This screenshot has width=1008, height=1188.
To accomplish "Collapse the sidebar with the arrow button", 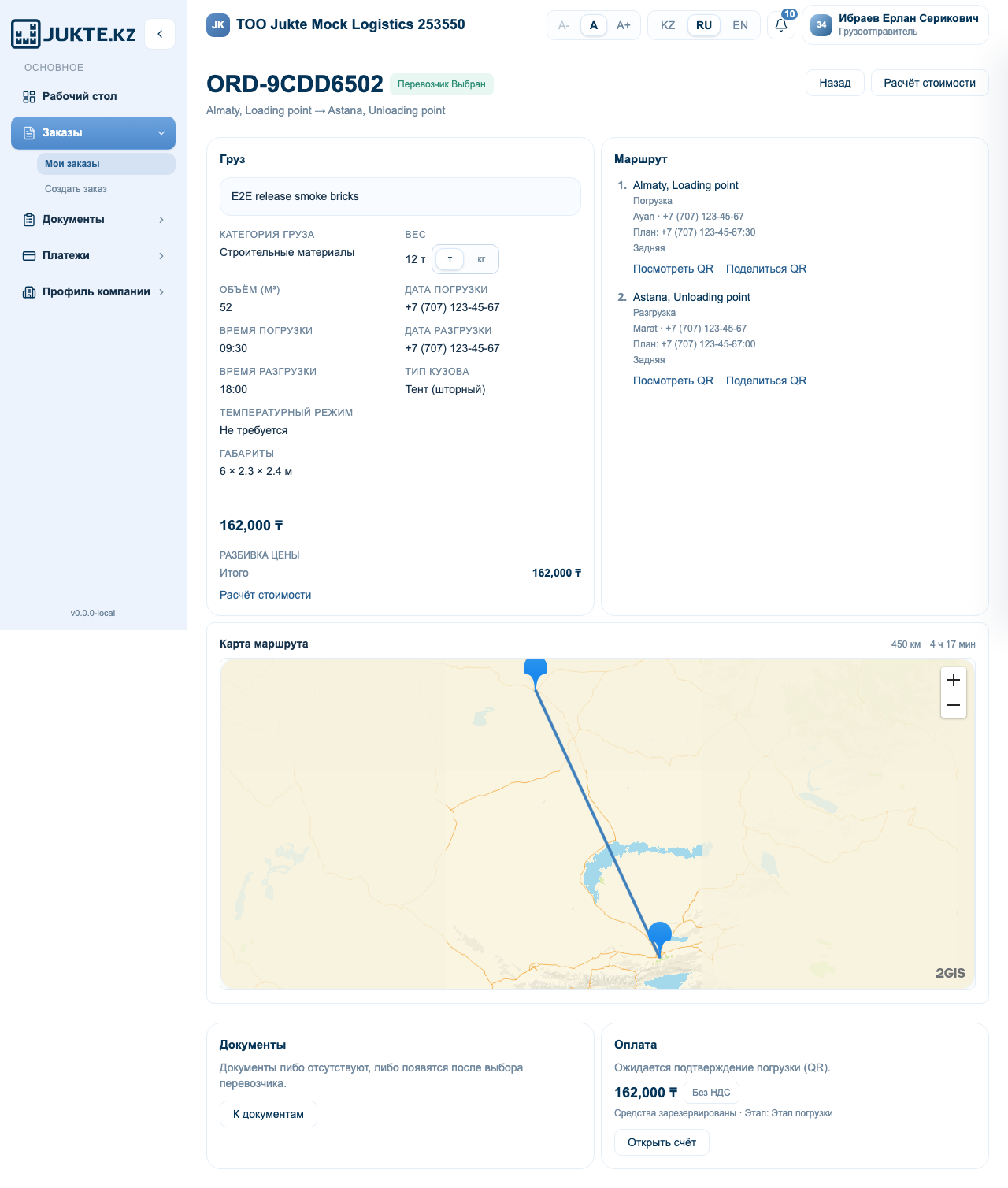I will [160, 34].
